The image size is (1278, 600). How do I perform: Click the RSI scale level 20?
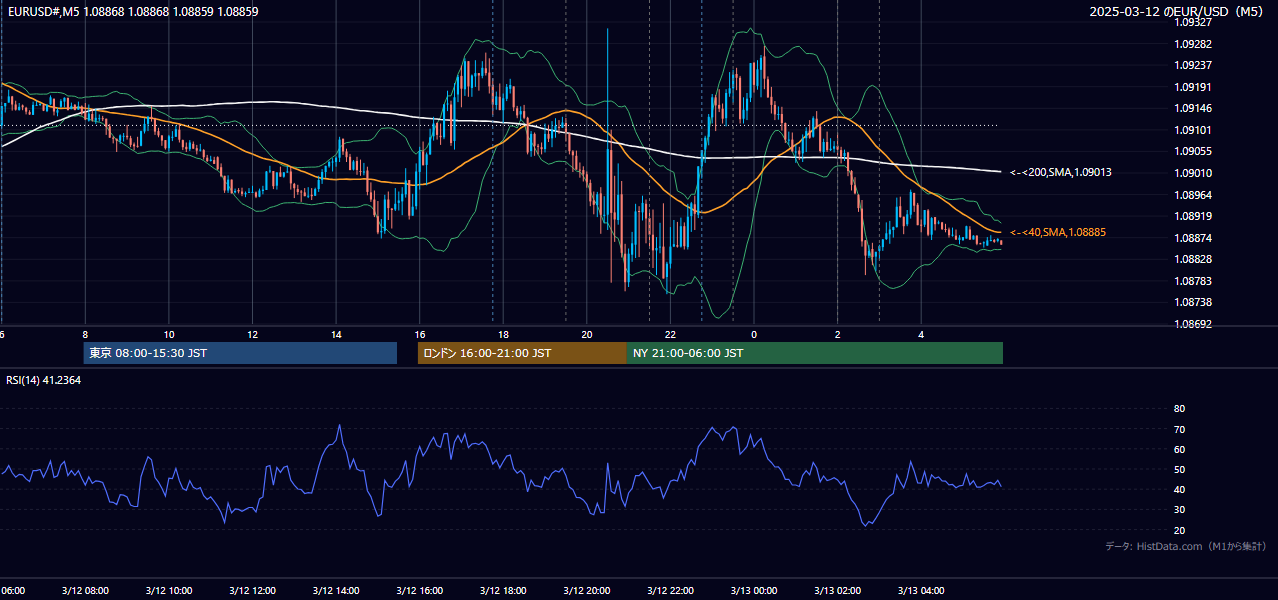pos(1179,530)
